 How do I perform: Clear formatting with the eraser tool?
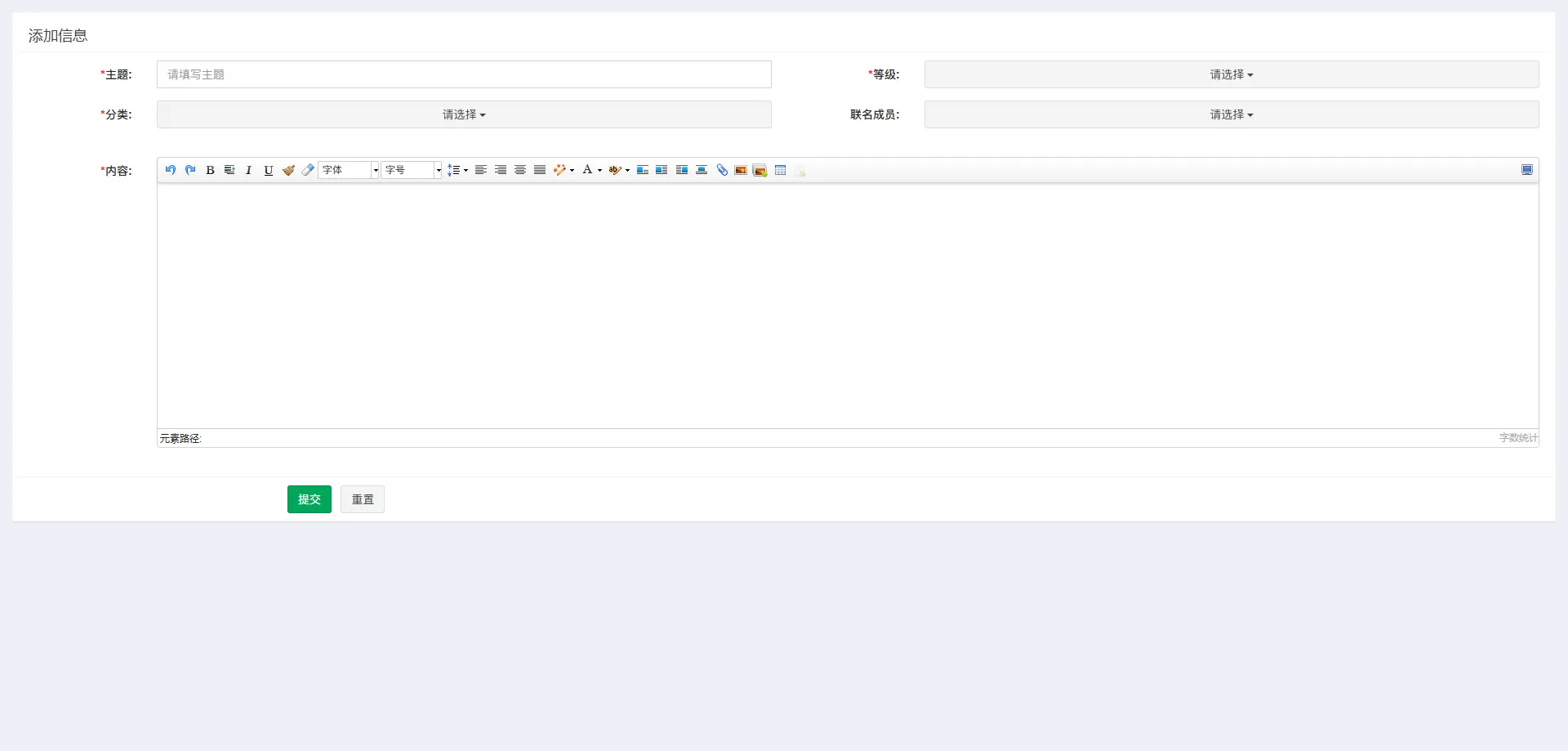point(308,170)
